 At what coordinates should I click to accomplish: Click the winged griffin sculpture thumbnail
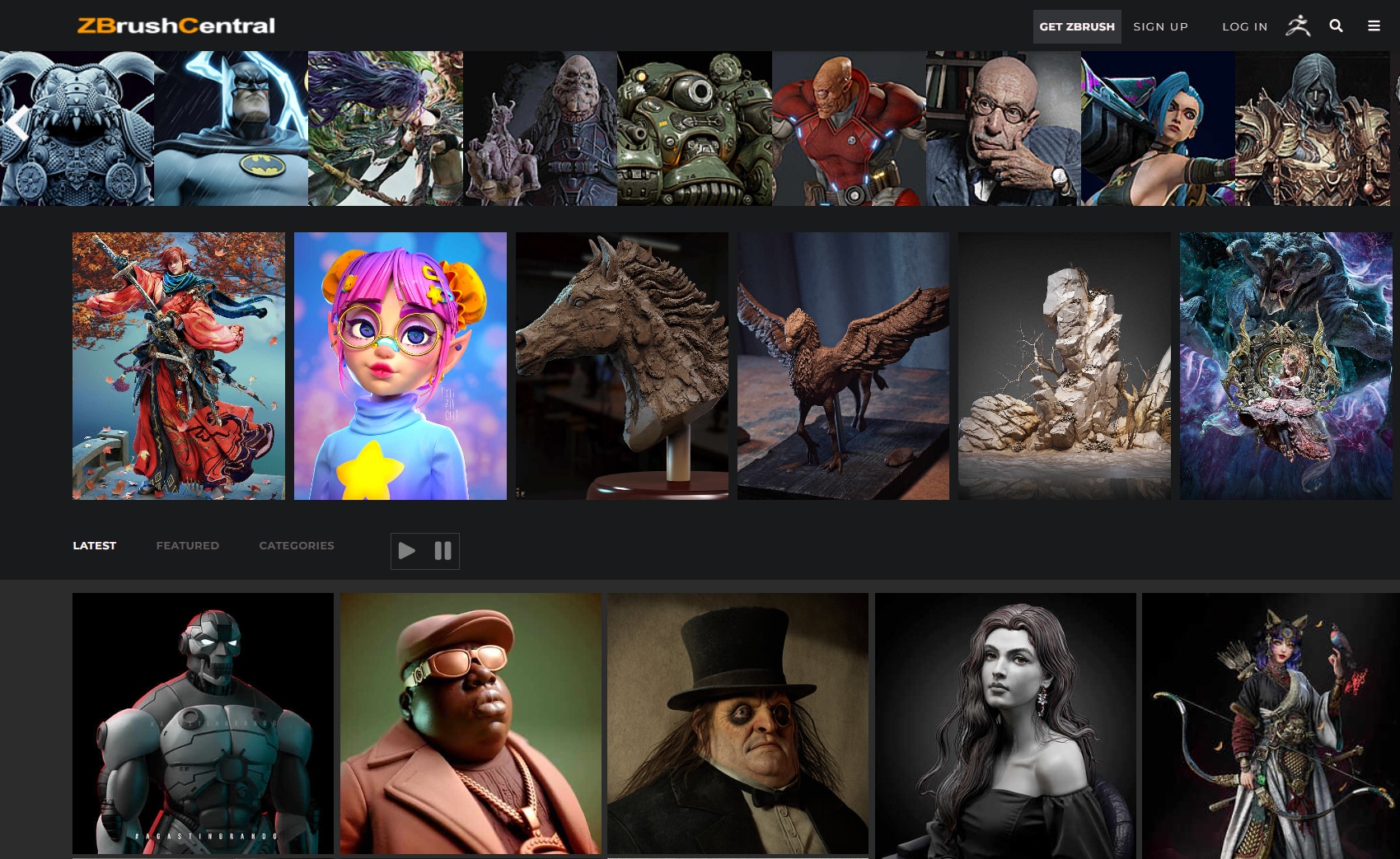pyautogui.click(x=842, y=366)
